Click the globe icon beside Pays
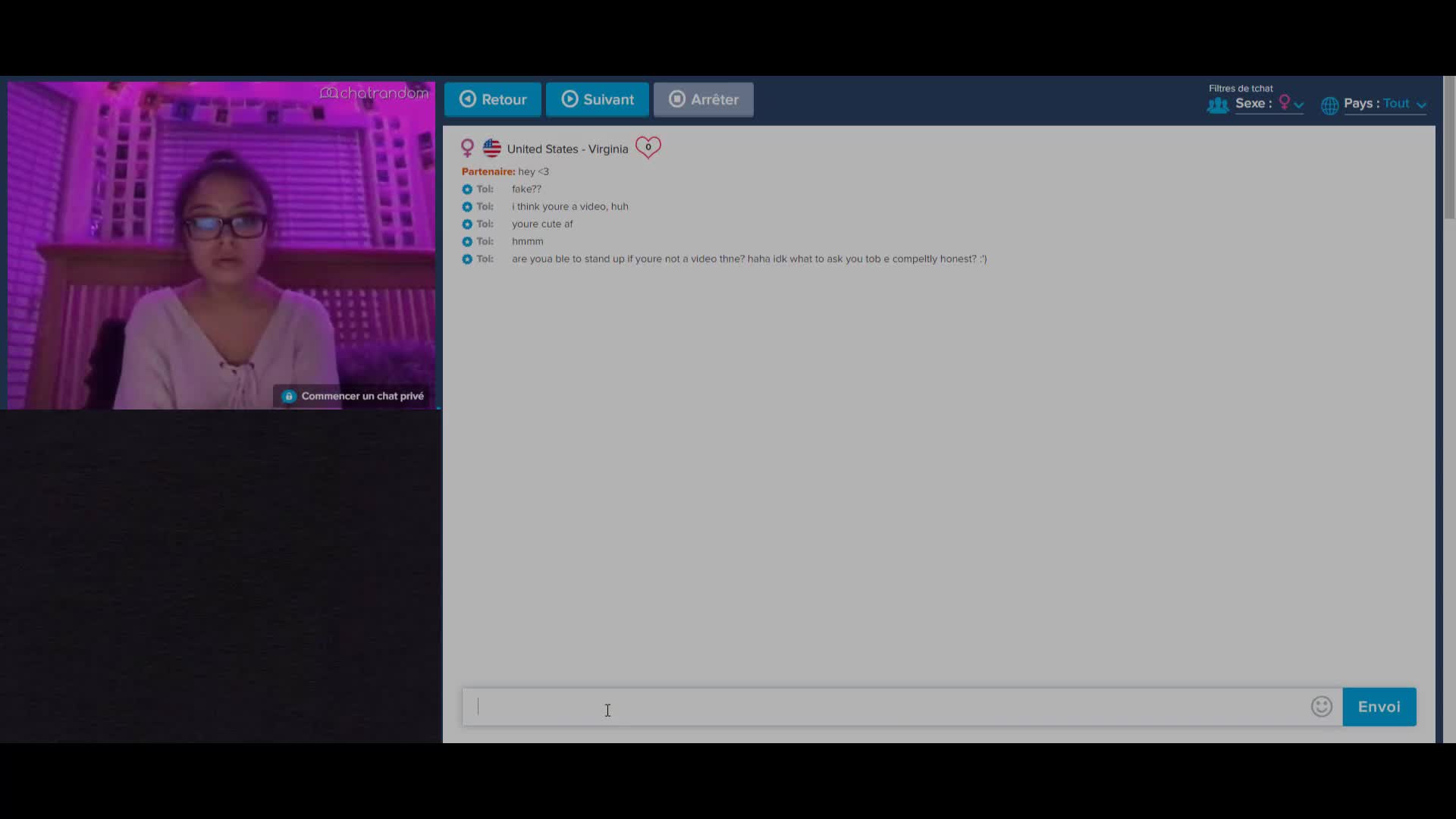Image resolution: width=1456 pixels, height=819 pixels. pyautogui.click(x=1330, y=106)
